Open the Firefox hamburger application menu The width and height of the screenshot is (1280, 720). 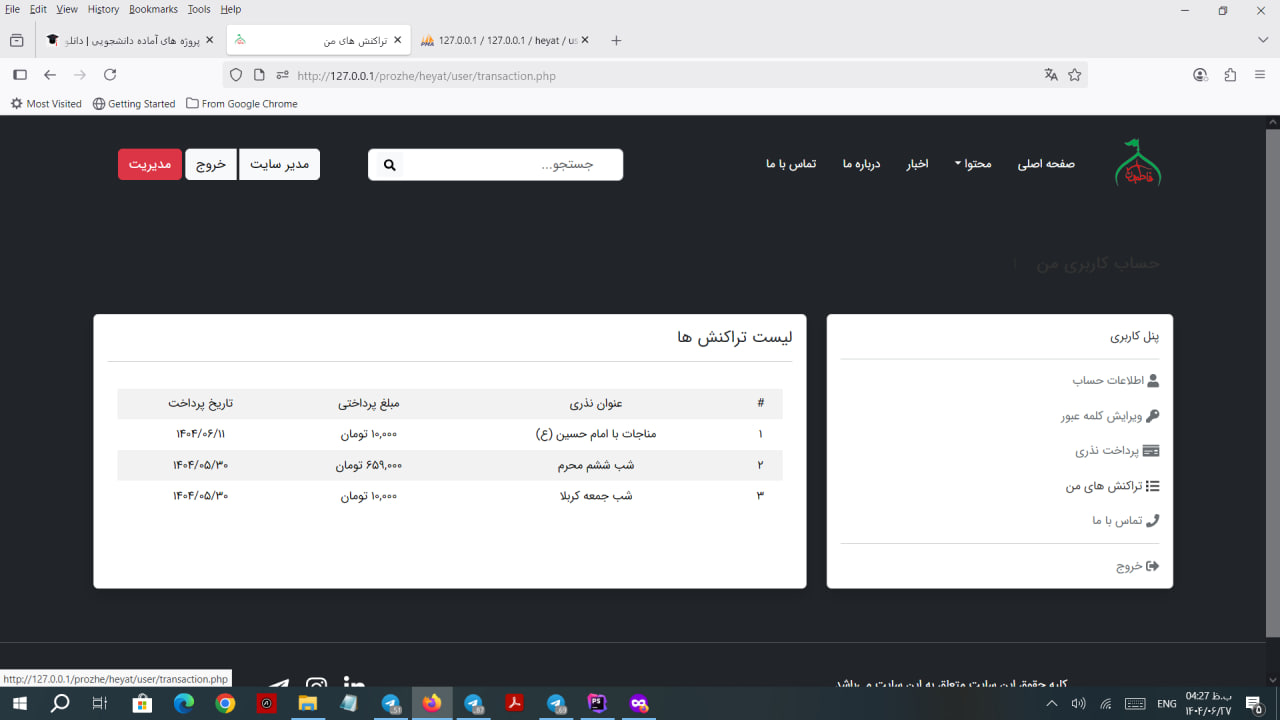point(1260,75)
